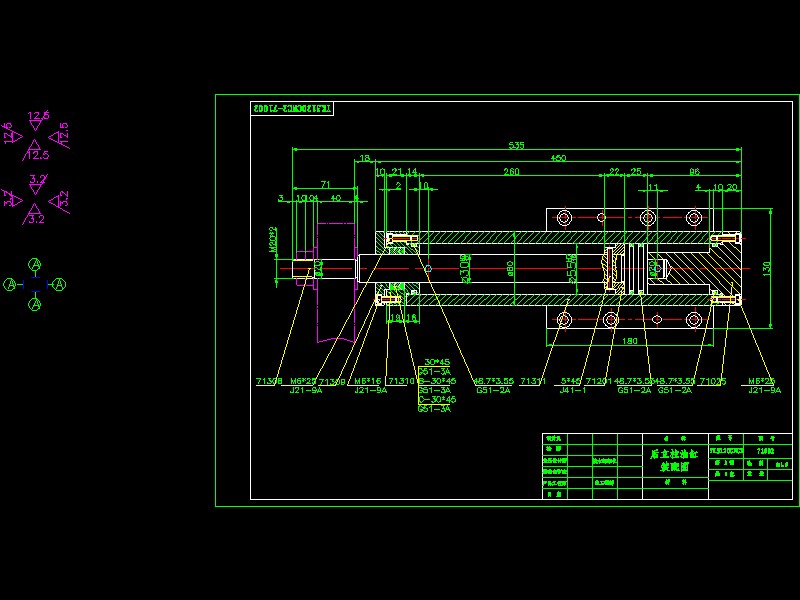
Task: Pick the vertical 130 height dimension
Action: click(766, 267)
